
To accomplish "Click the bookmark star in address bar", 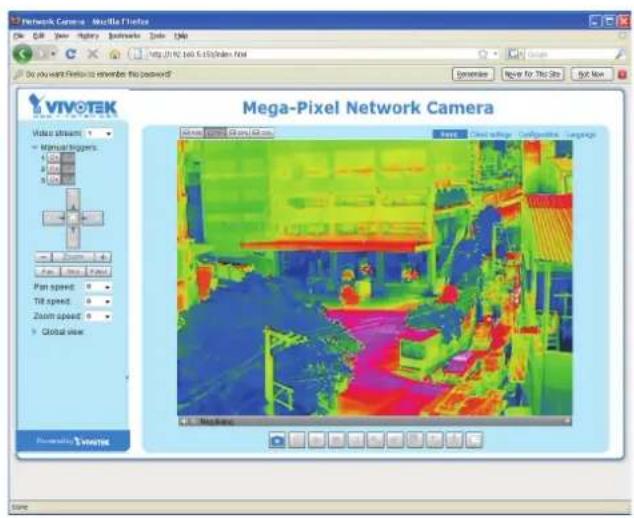I will 482,54.
